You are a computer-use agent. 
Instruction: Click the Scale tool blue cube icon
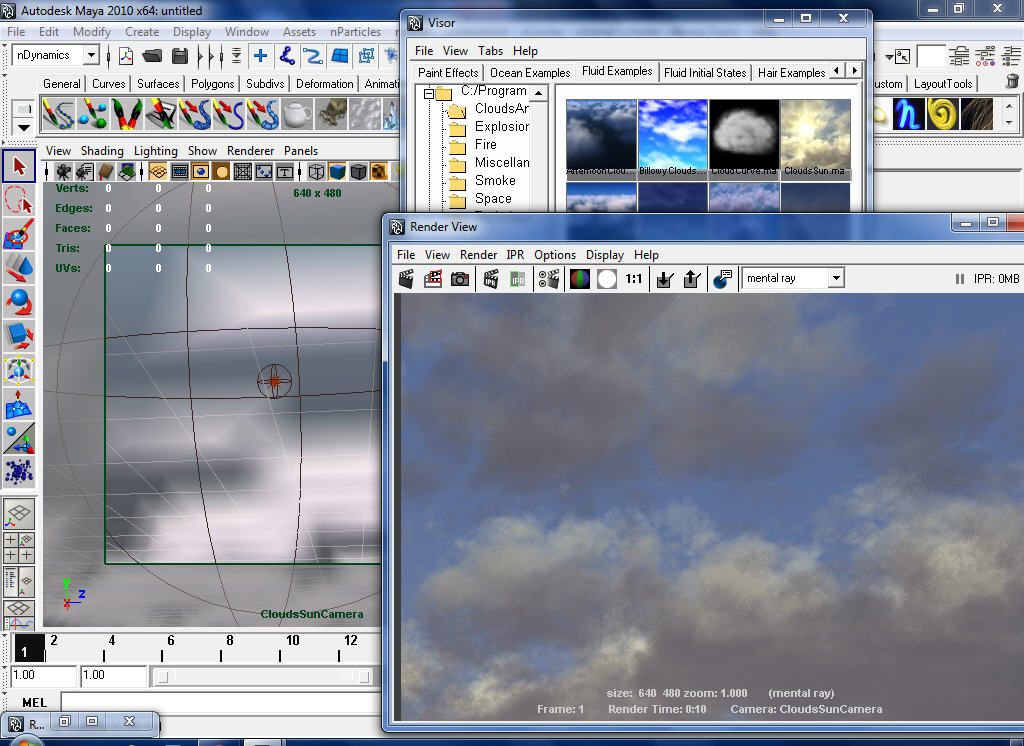19,336
